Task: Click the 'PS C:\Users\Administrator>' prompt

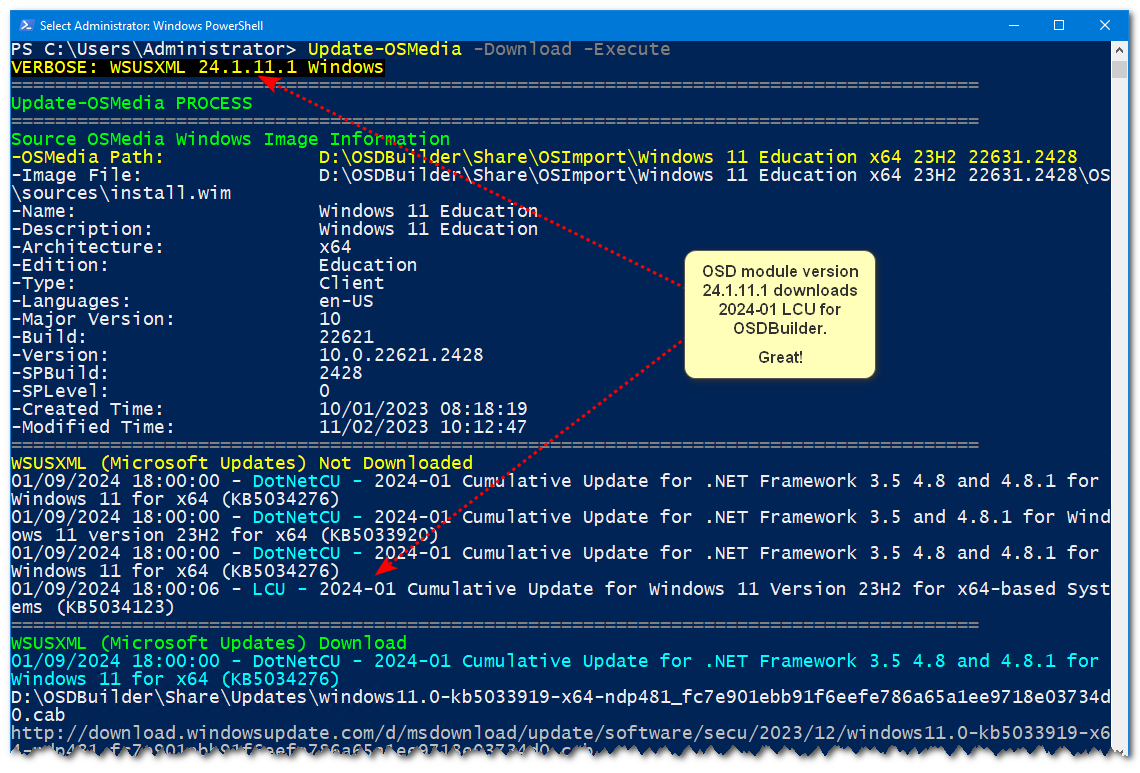Action: point(153,49)
